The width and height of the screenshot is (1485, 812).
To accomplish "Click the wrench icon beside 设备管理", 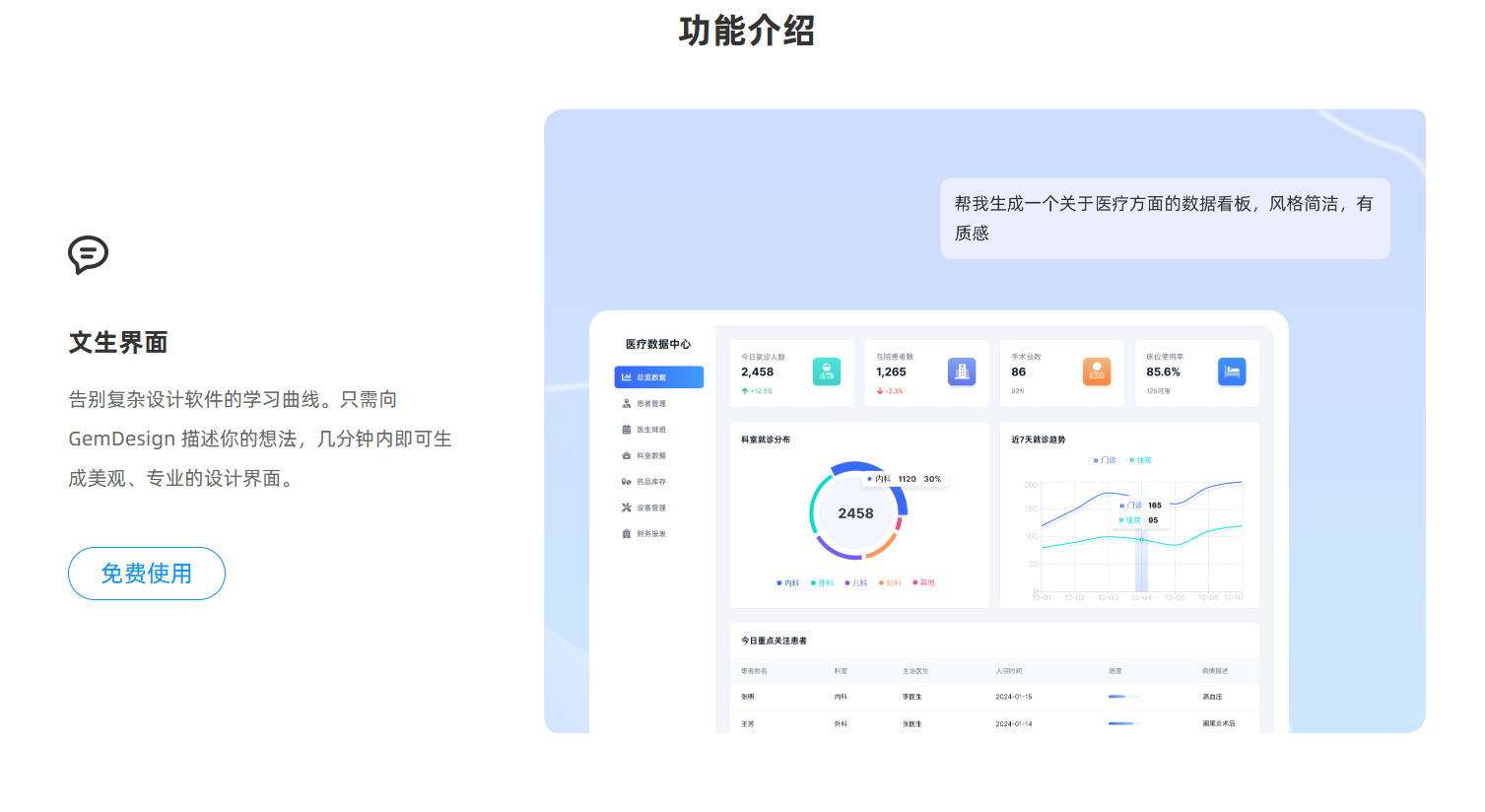I will pyautogui.click(x=627, y=507).
